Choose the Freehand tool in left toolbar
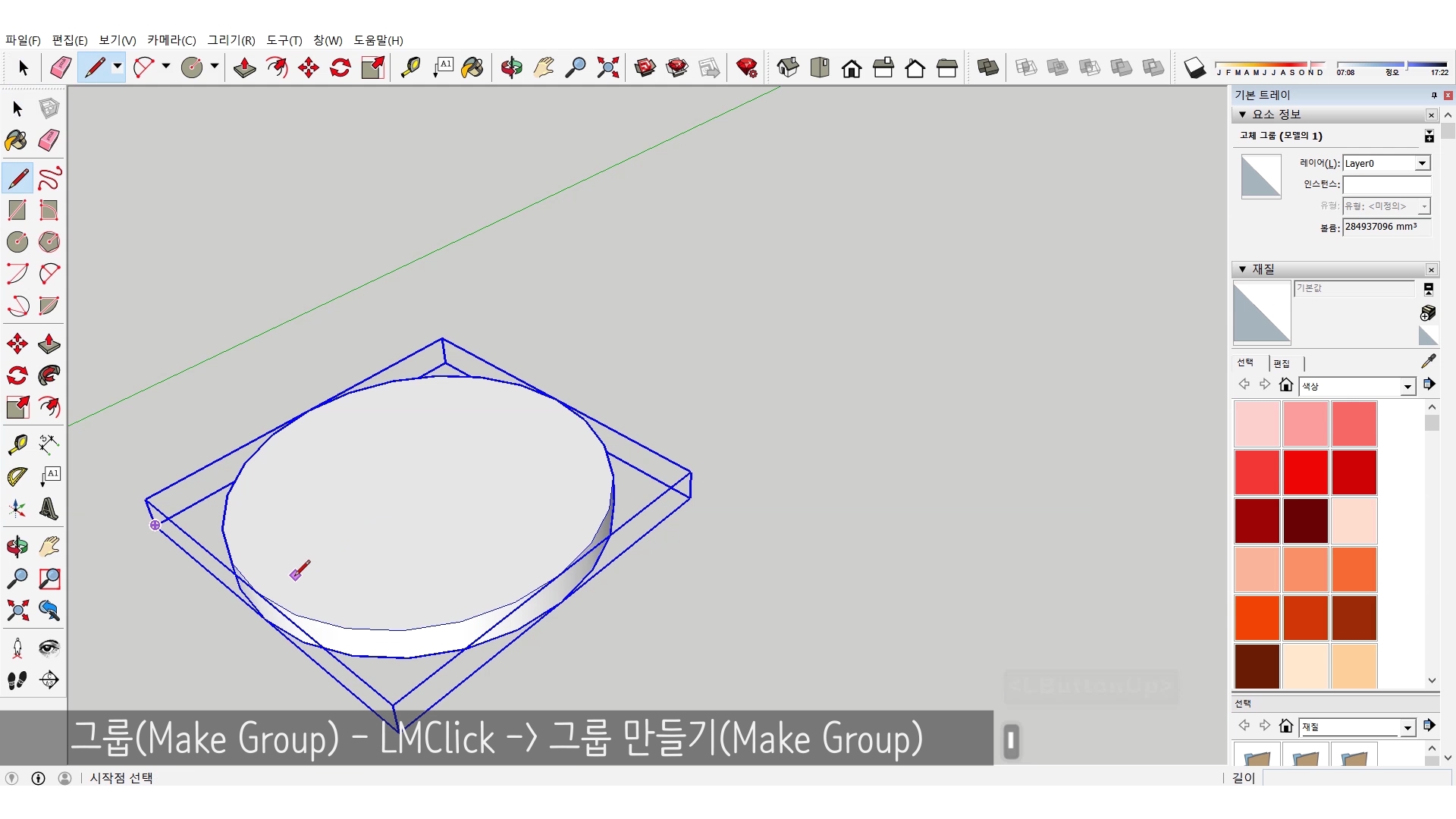The height and width of the screenshot is (819, 1456). pos(49,179)
